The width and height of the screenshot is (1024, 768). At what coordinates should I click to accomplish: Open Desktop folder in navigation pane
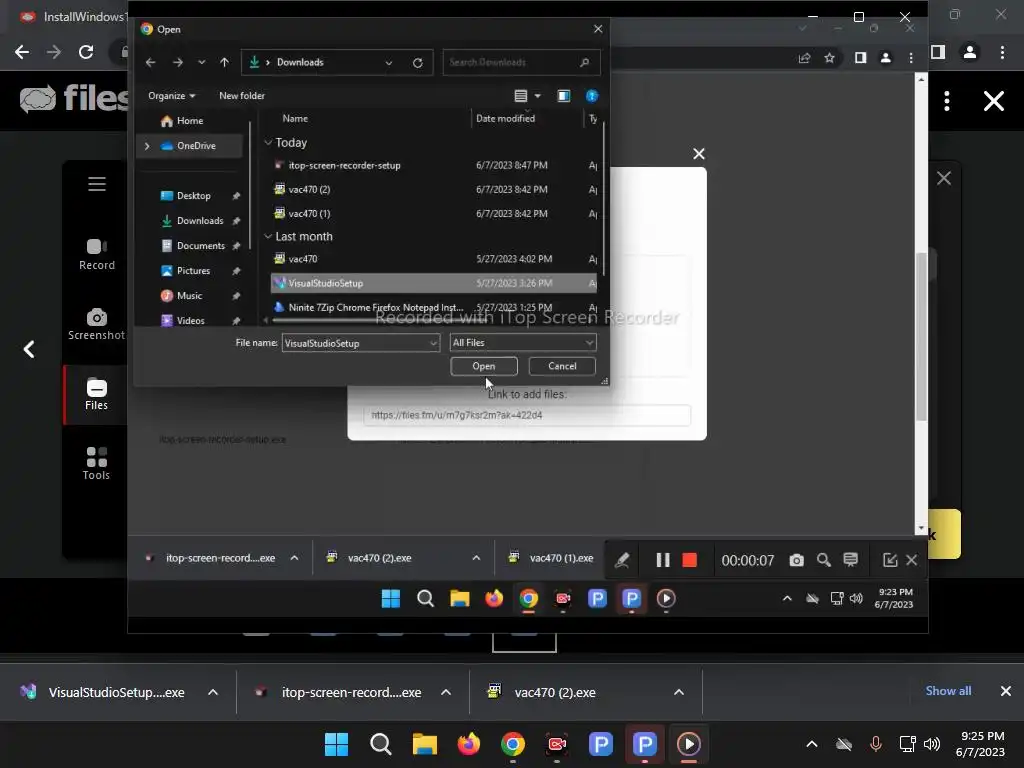click(x=186, y=196)
